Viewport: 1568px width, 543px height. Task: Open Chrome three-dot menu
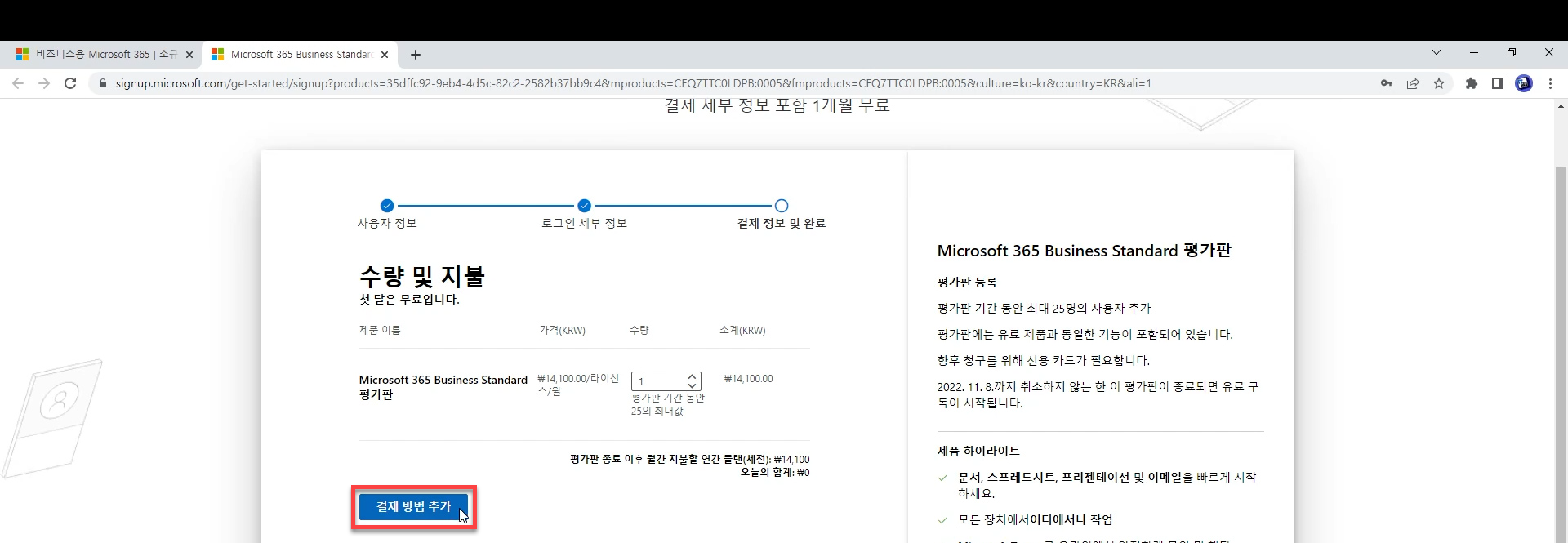(1550, 83)
